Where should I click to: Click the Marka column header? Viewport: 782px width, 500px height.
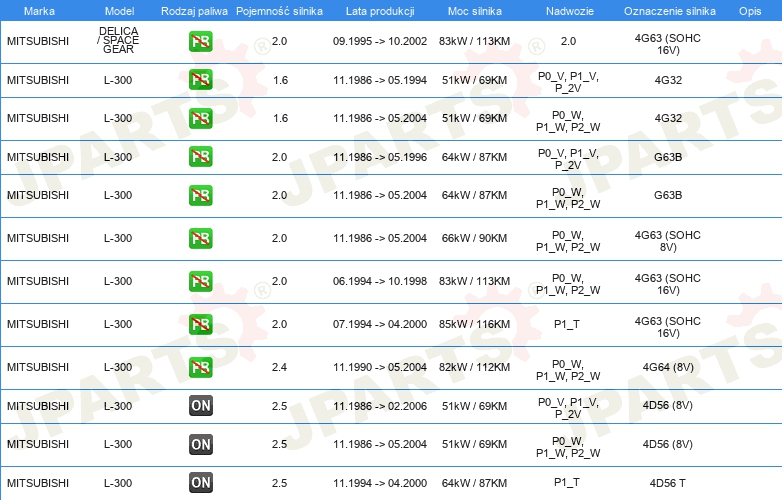point(39,11)
